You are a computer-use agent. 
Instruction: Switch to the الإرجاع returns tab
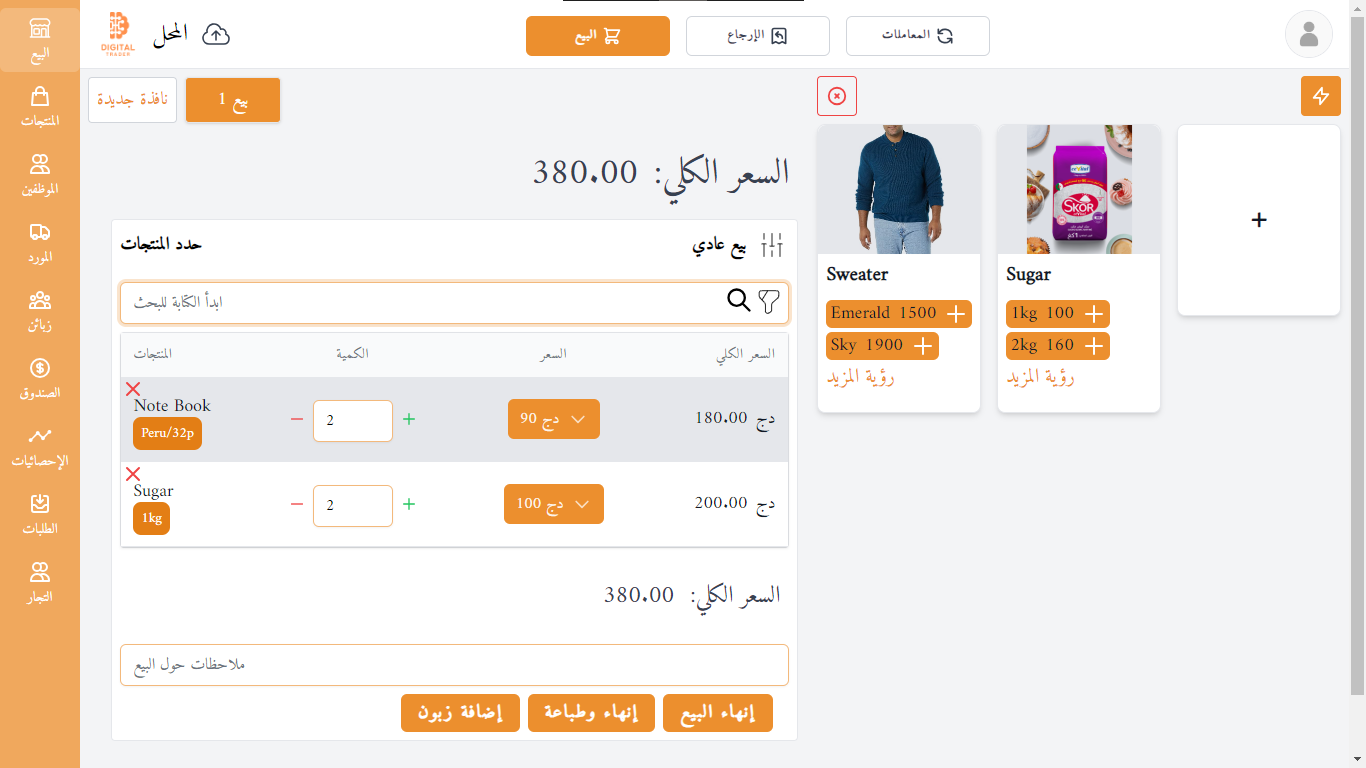757,35
